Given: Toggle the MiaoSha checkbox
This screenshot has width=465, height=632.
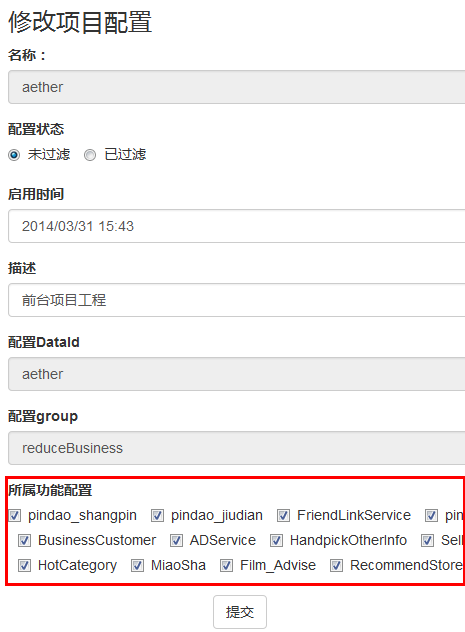Looking at the screenshot, I should coord(137,565).
